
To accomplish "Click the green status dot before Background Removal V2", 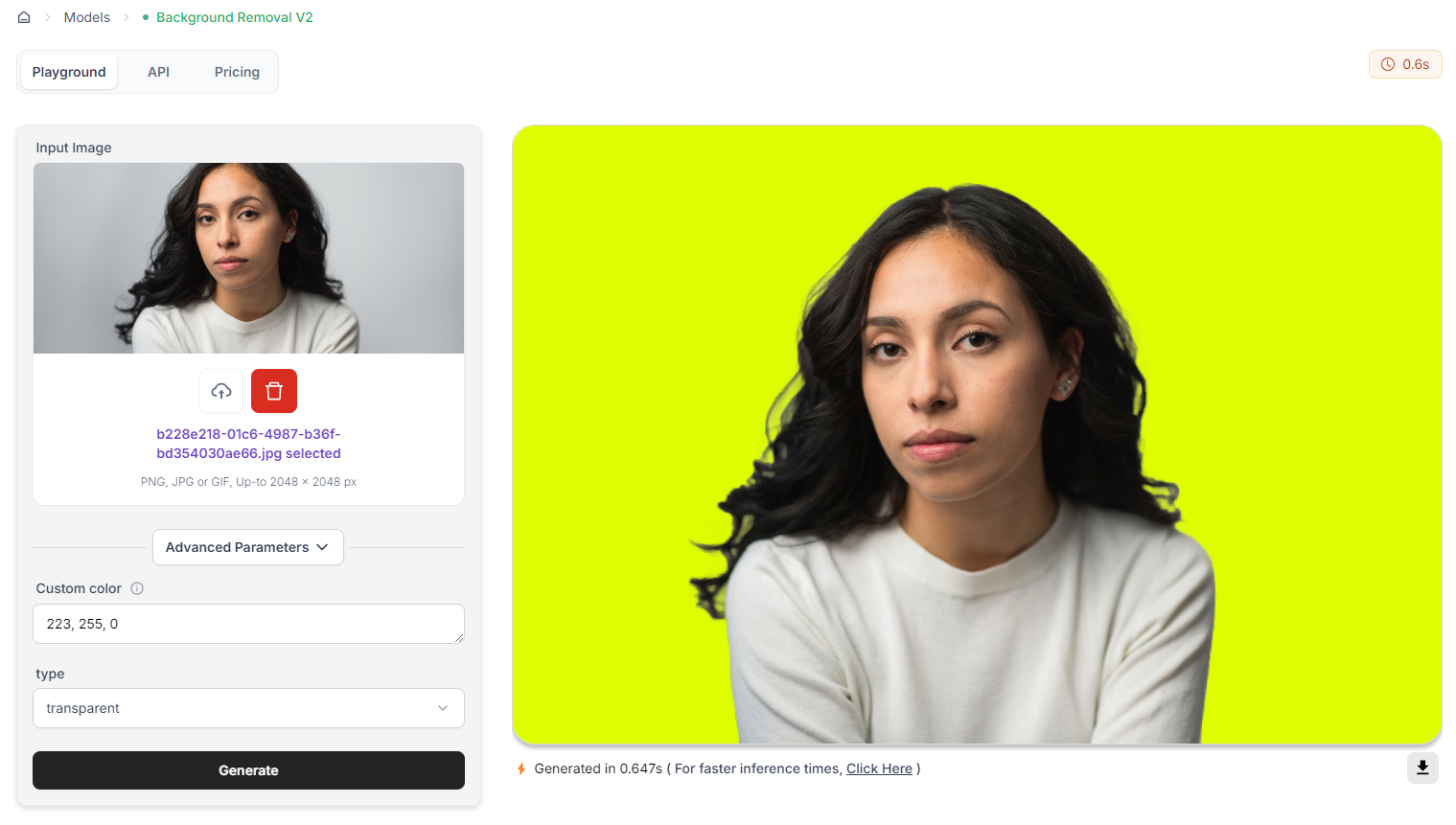I will coord(146,17).
